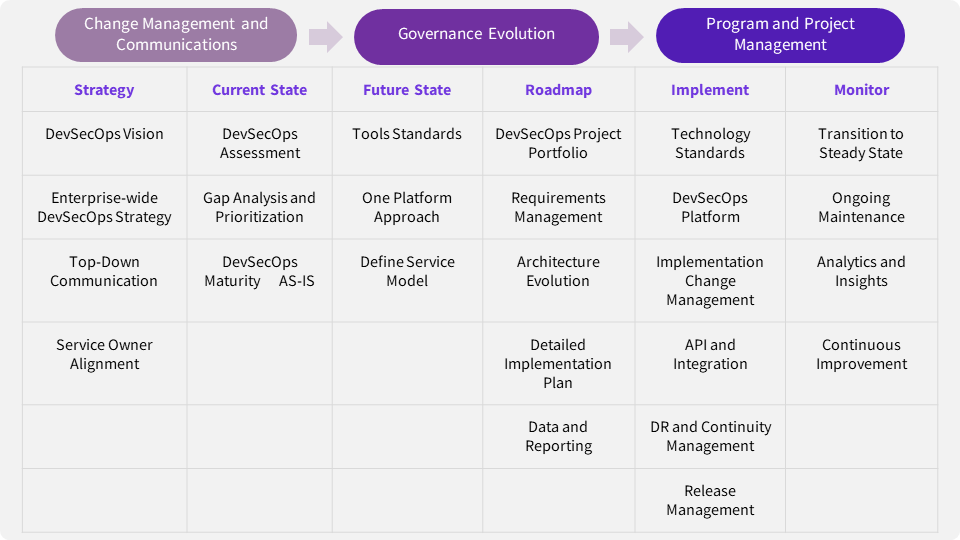
Task: Select the Service Owner Alignment cell
Action: 104,354
